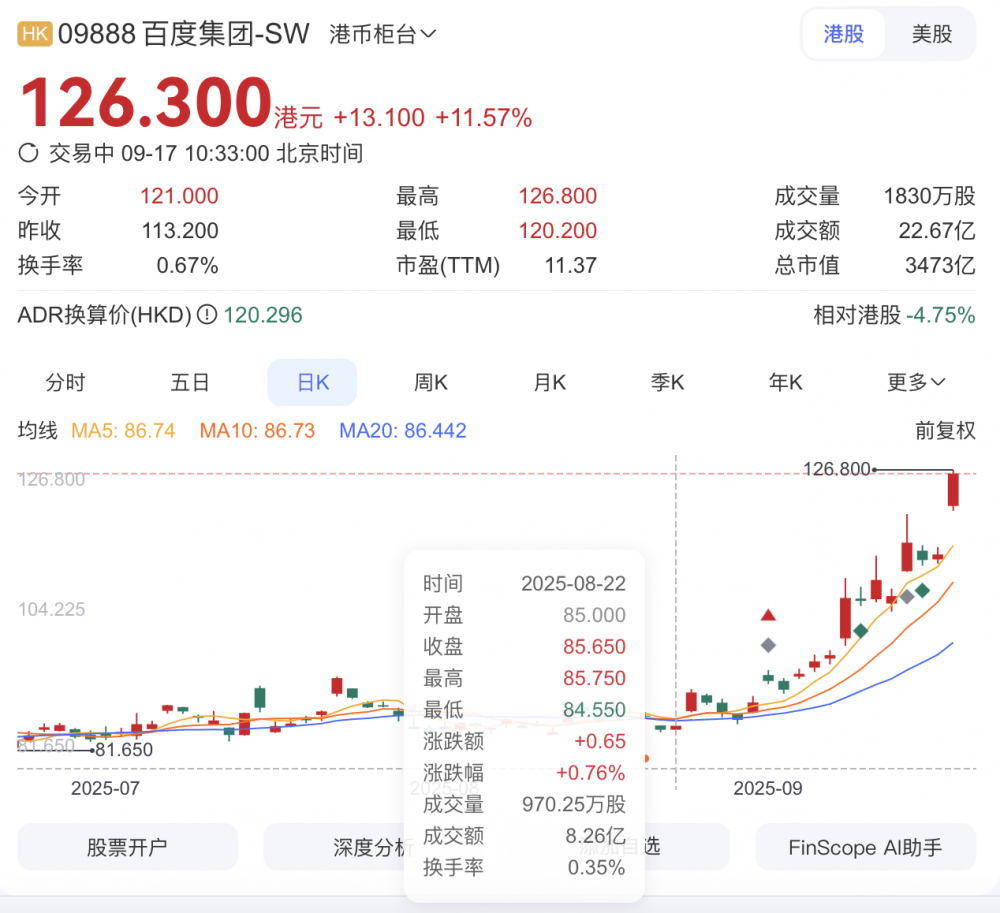Click the MA5: 86.74 indicator label
This screenshot has width=1000, height=913.
click(x=123, y=430)
